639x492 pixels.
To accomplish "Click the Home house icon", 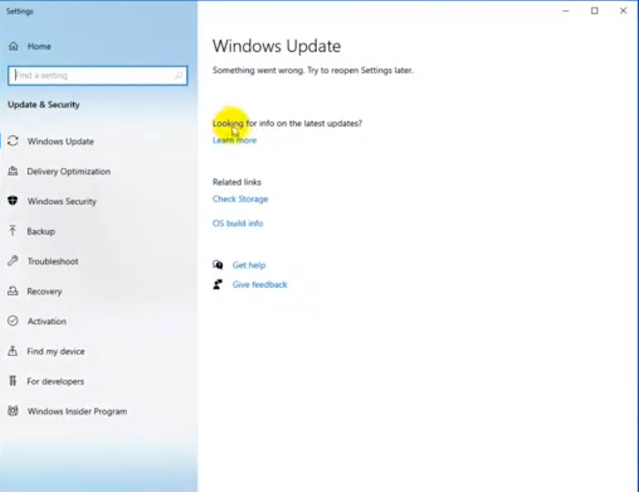I will [13, 46].
